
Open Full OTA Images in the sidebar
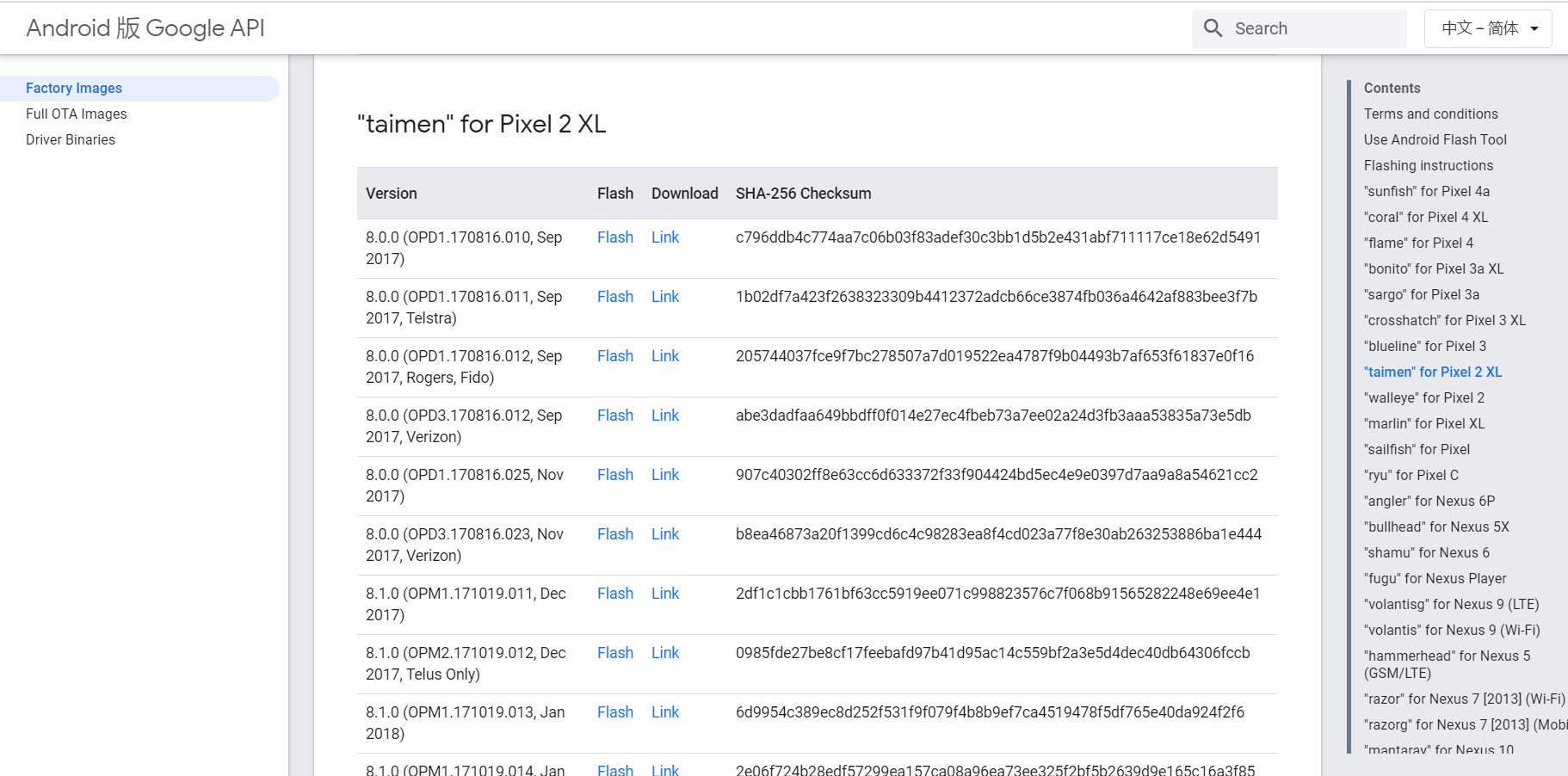coord(77,114)
